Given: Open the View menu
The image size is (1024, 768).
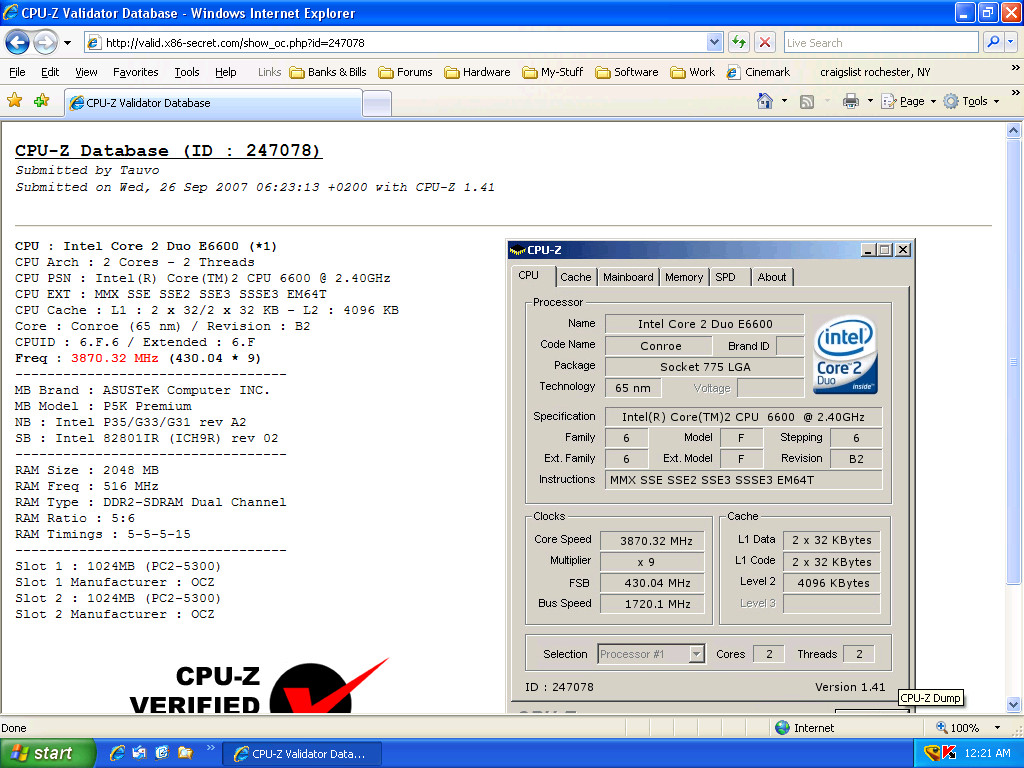Looking at the screenshot, I should point(86,72).
